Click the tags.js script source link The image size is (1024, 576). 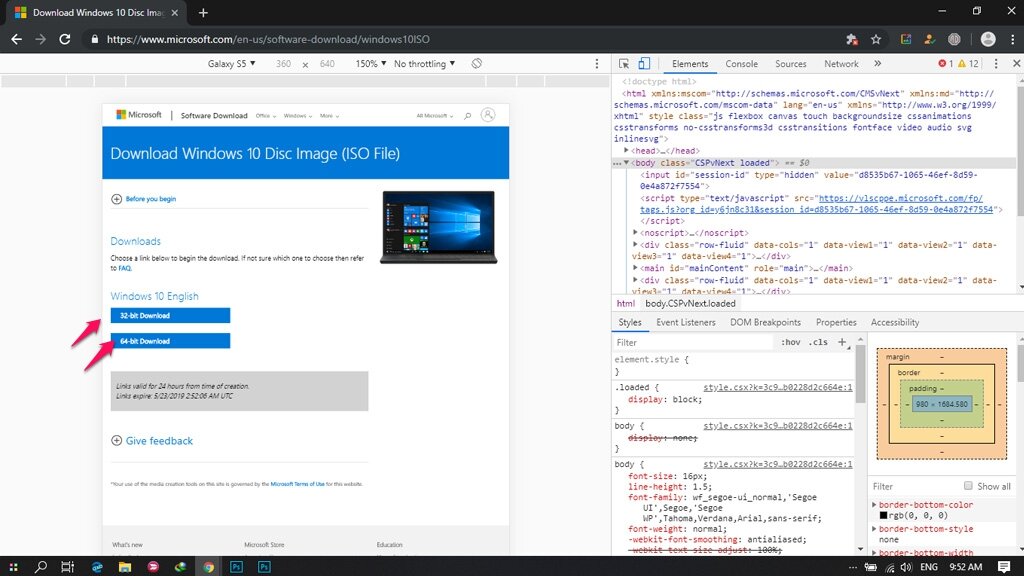pyautogui.click(x=817, y=204)
